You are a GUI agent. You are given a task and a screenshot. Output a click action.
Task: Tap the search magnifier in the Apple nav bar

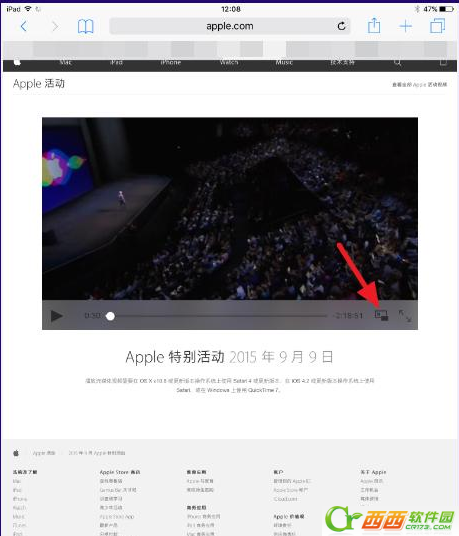pos(397,62)
